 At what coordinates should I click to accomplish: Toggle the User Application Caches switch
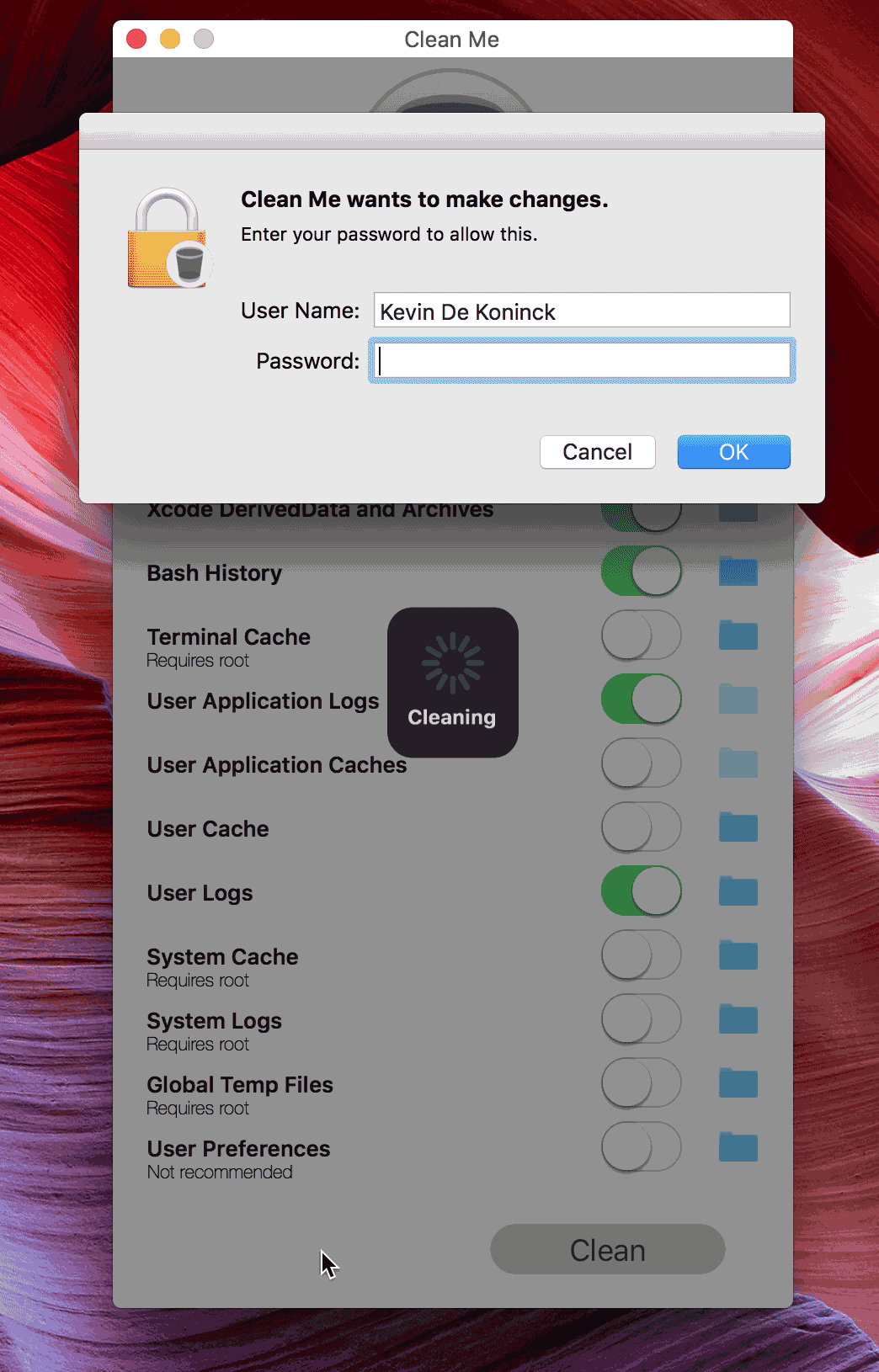pos(641,763)
